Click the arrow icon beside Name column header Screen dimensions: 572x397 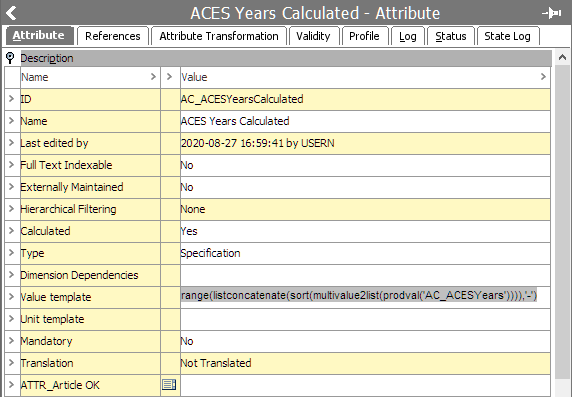153,77
